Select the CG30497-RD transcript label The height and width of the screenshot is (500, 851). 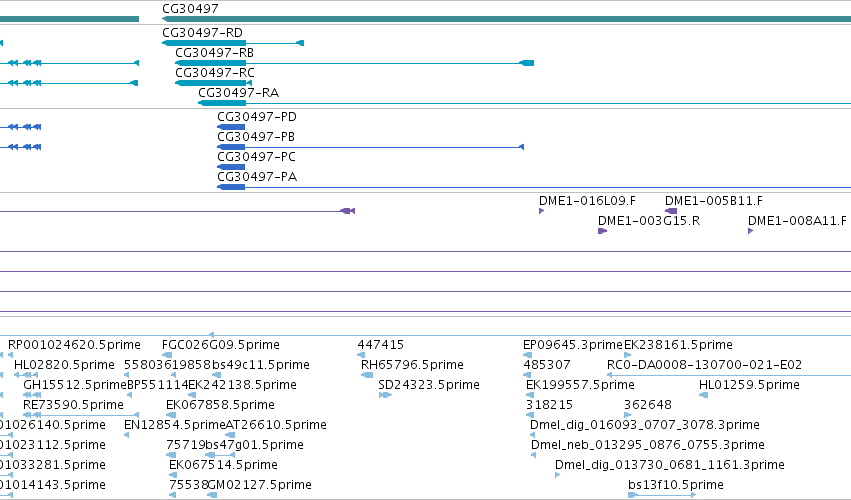click(x=202, y=33)
